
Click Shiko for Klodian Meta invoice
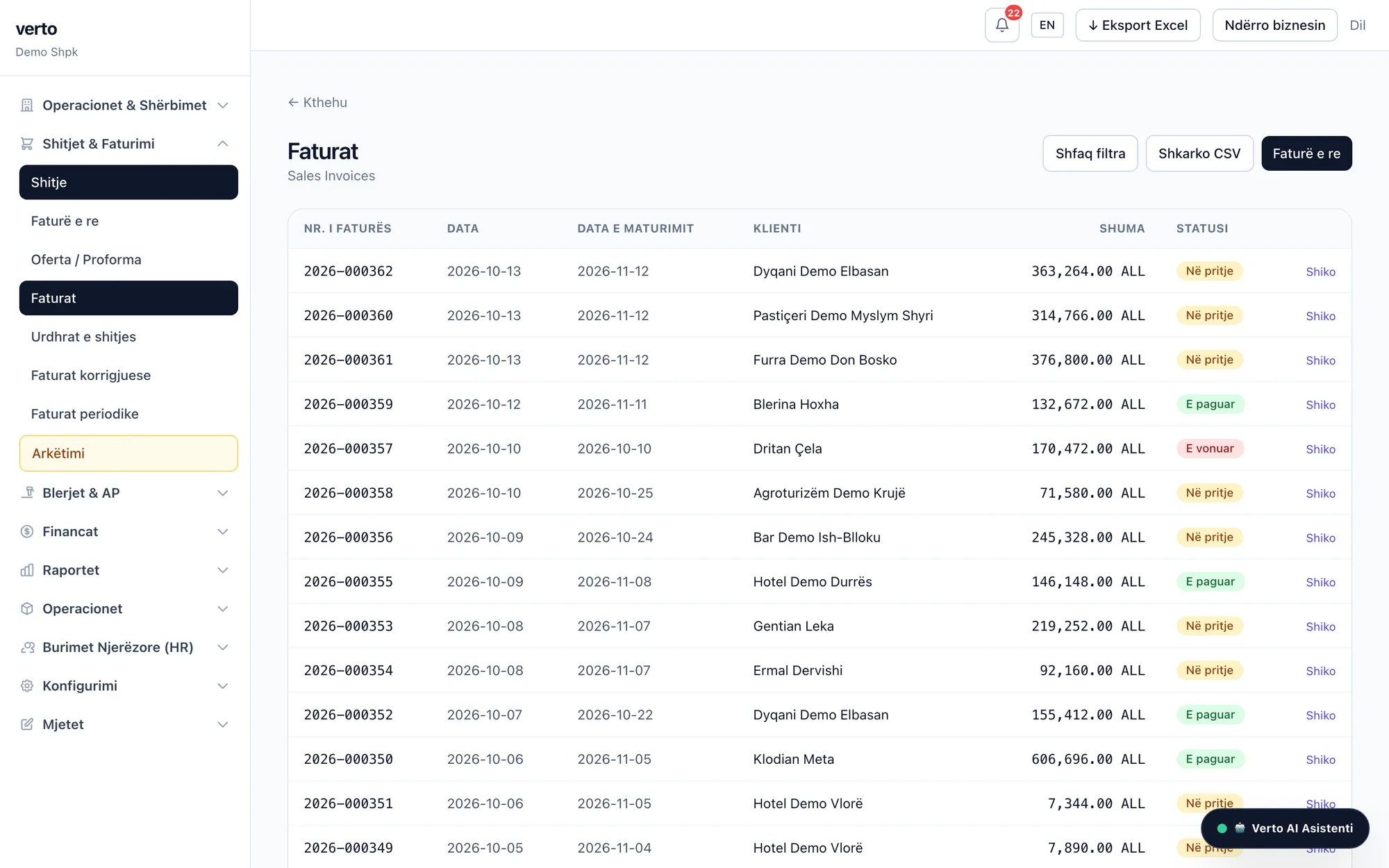tap(1320, 760)
